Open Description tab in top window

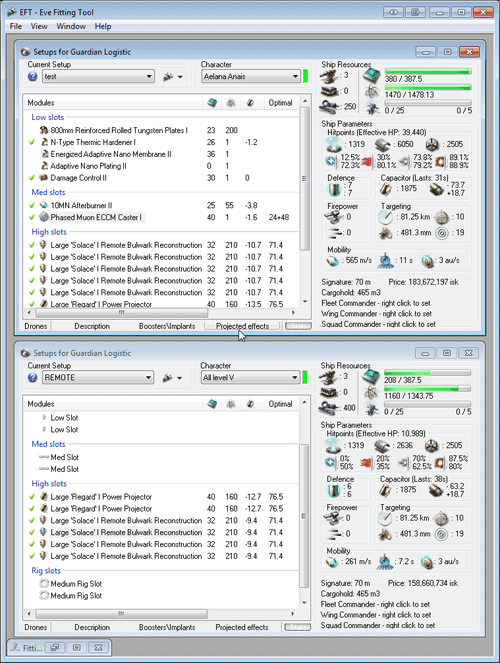(92, 326)
